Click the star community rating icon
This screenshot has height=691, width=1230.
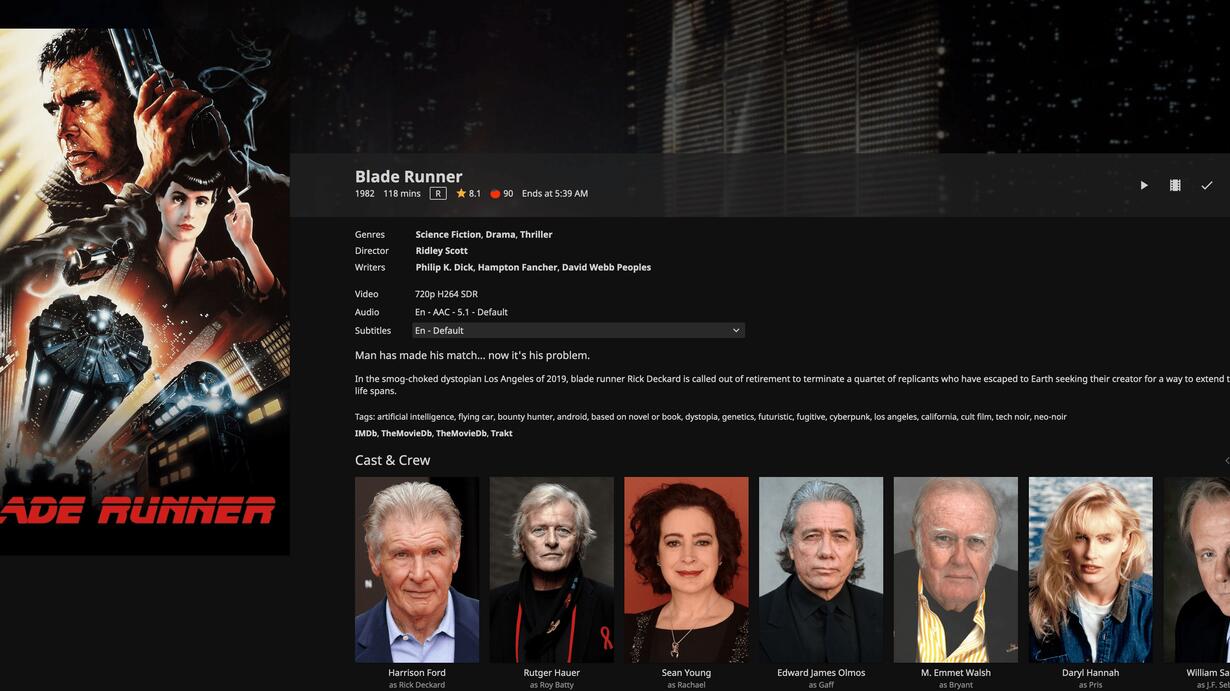click(x=461, y=193)
